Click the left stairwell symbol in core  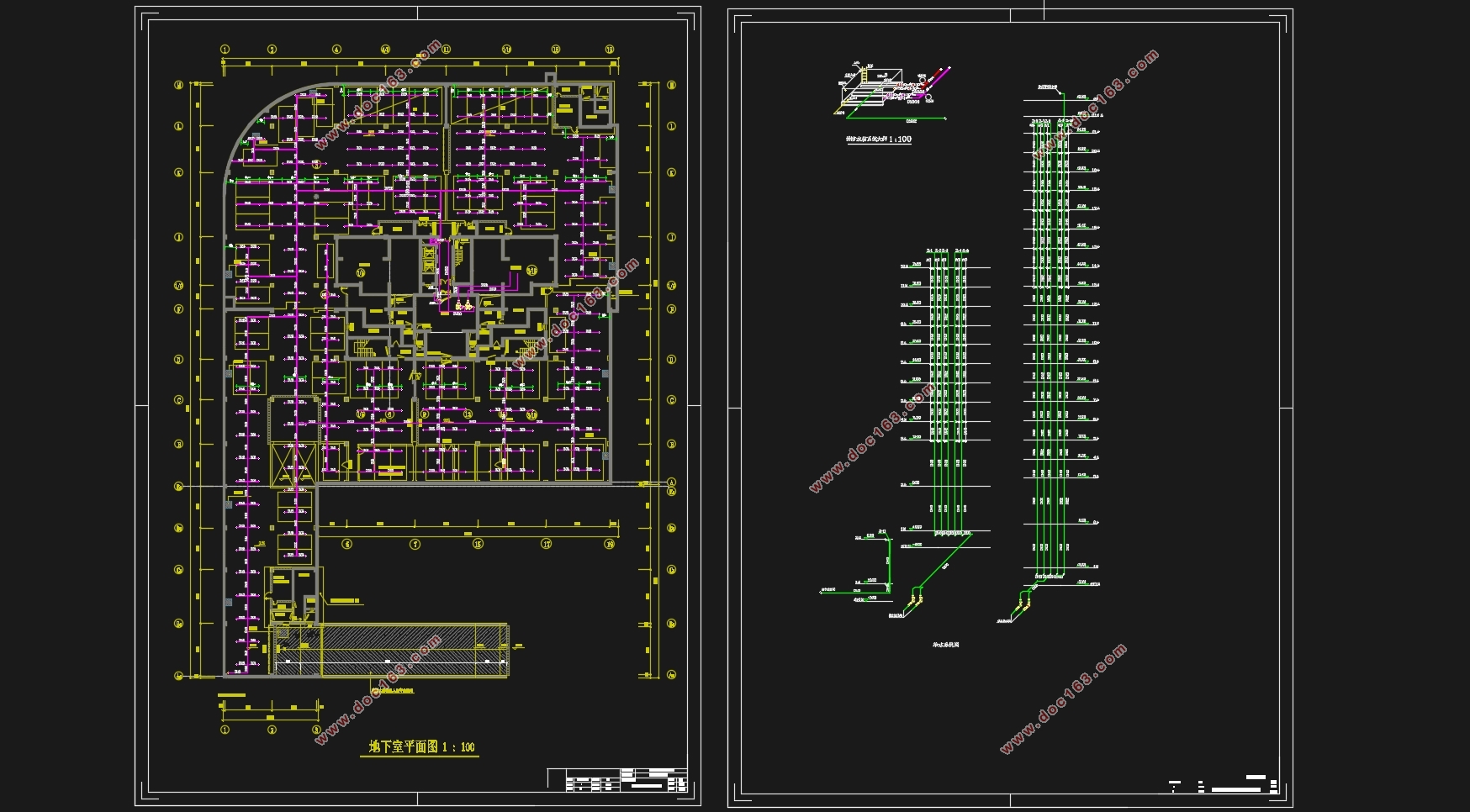point(364,348)
